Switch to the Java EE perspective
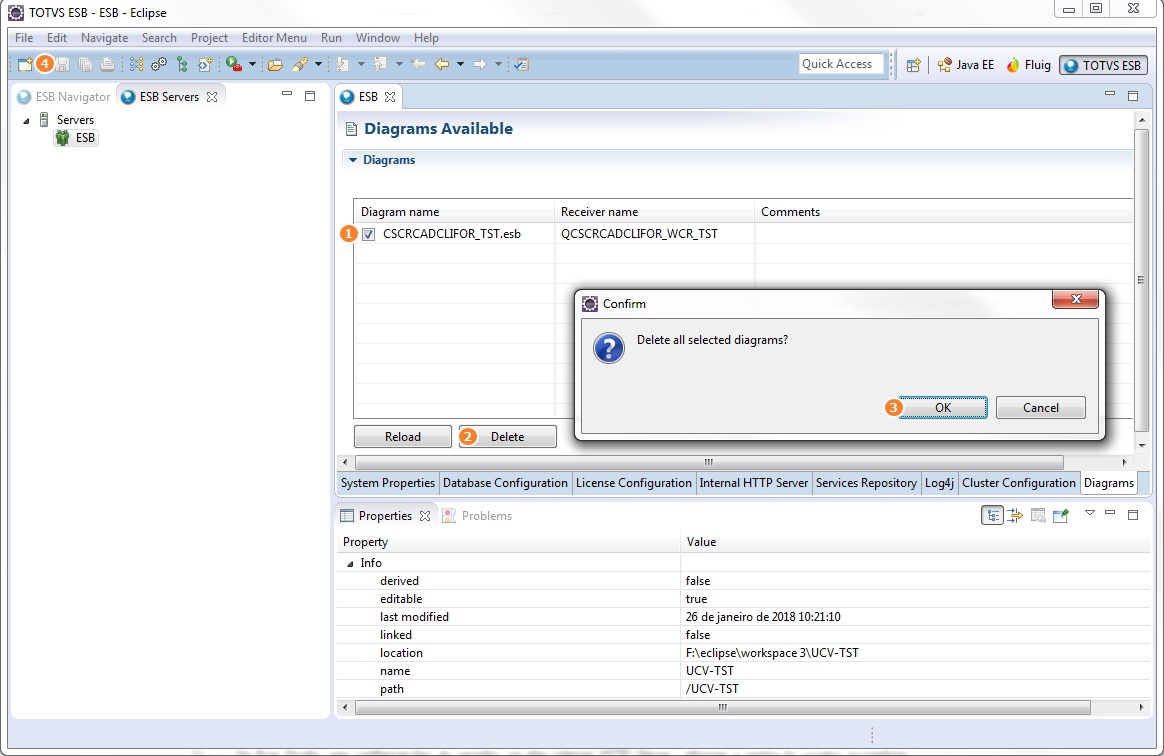Image resolution: width=1164 pixels, height=756 pixels. pos(965,65)
